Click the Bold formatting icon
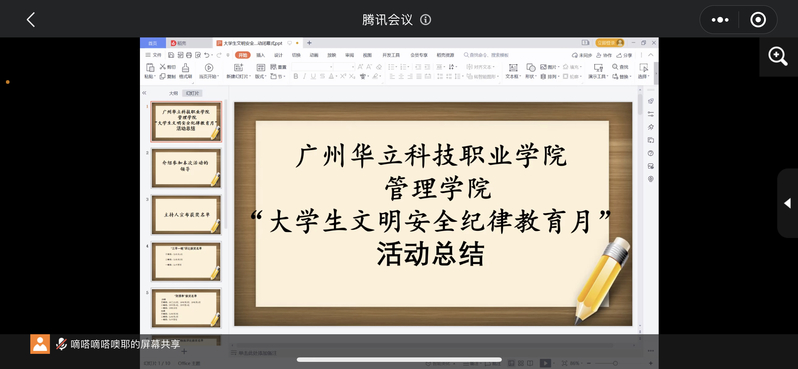The height and width of the screenshot is (369, 798). [296, 76]
